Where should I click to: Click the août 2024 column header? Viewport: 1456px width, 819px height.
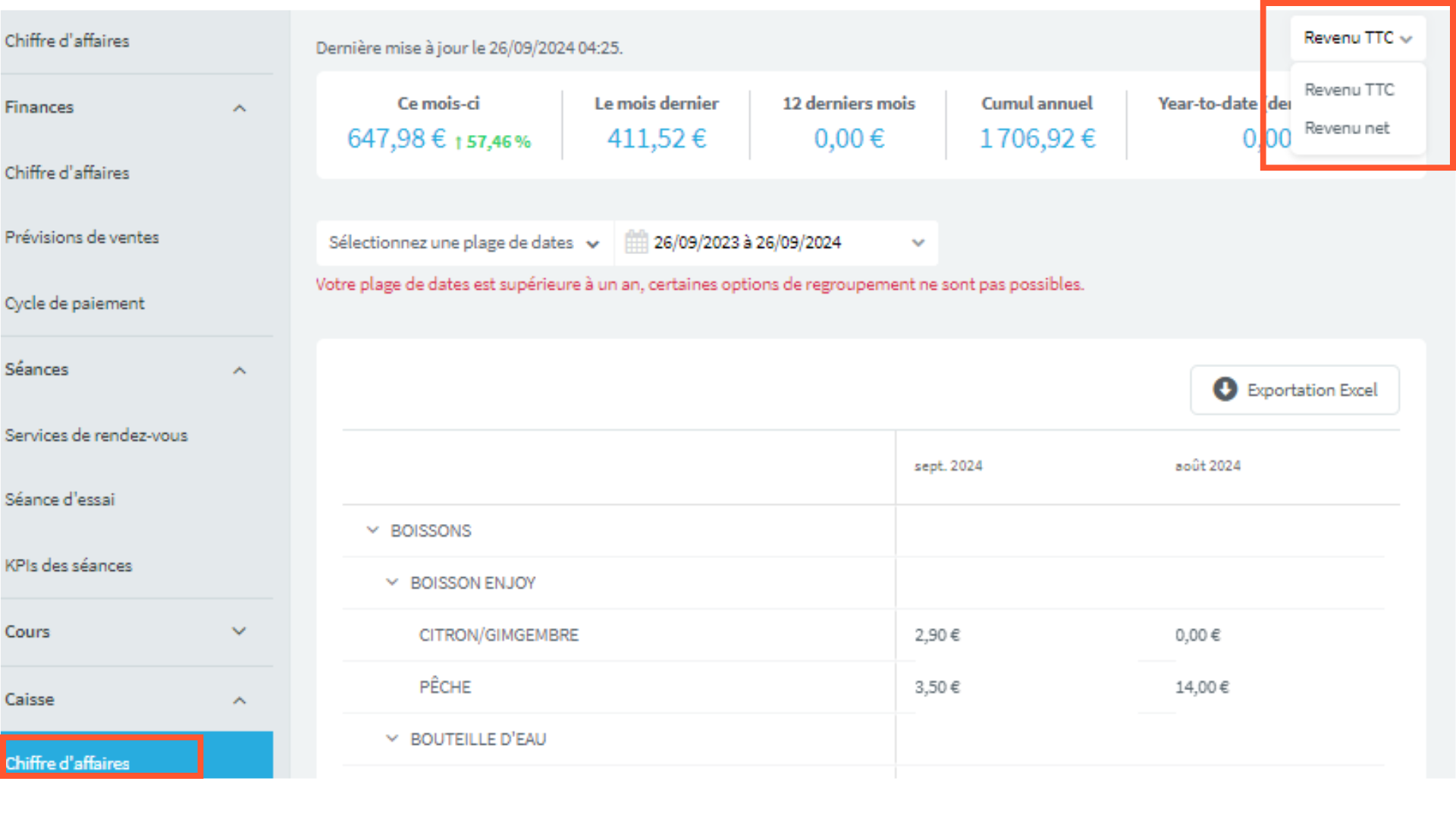tap(1208, 466)
